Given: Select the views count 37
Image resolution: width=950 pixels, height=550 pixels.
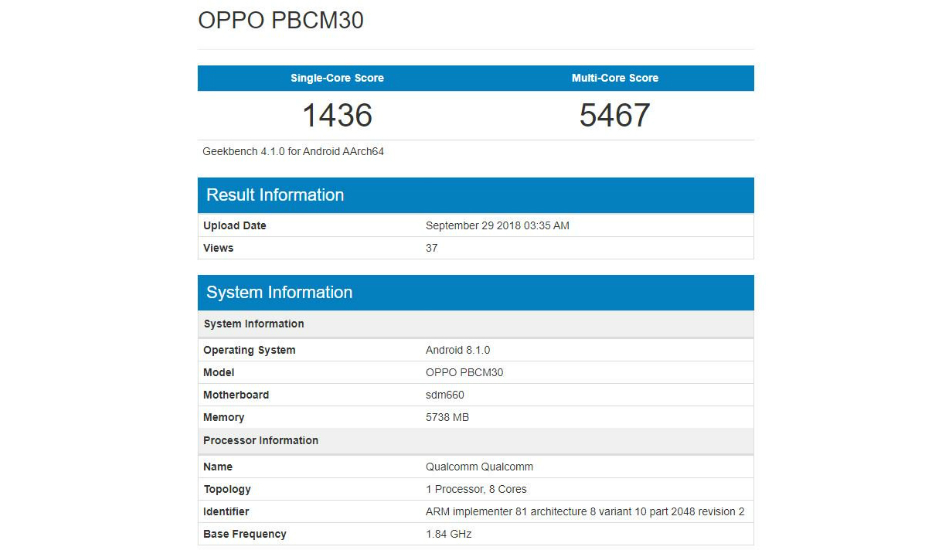Looking at the screenshot, I should [x=431, y=248].
